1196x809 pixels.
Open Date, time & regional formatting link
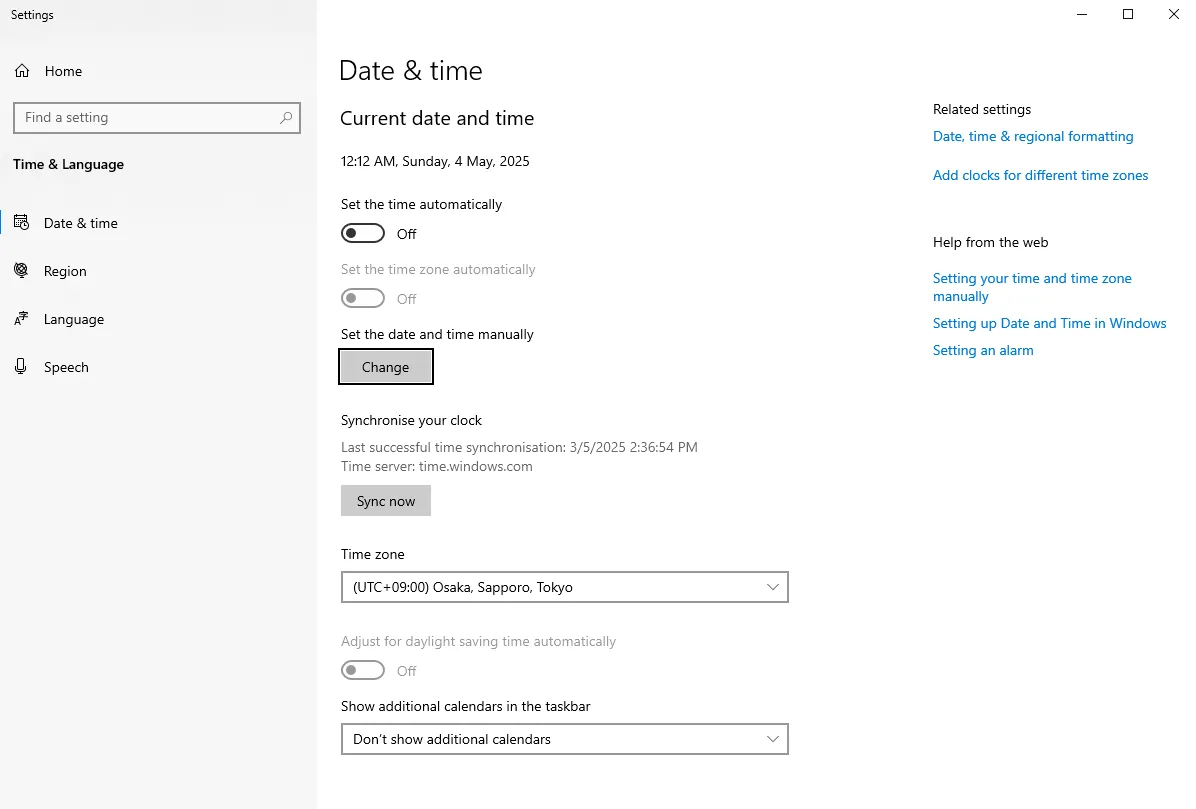(x=1033, y=136)
